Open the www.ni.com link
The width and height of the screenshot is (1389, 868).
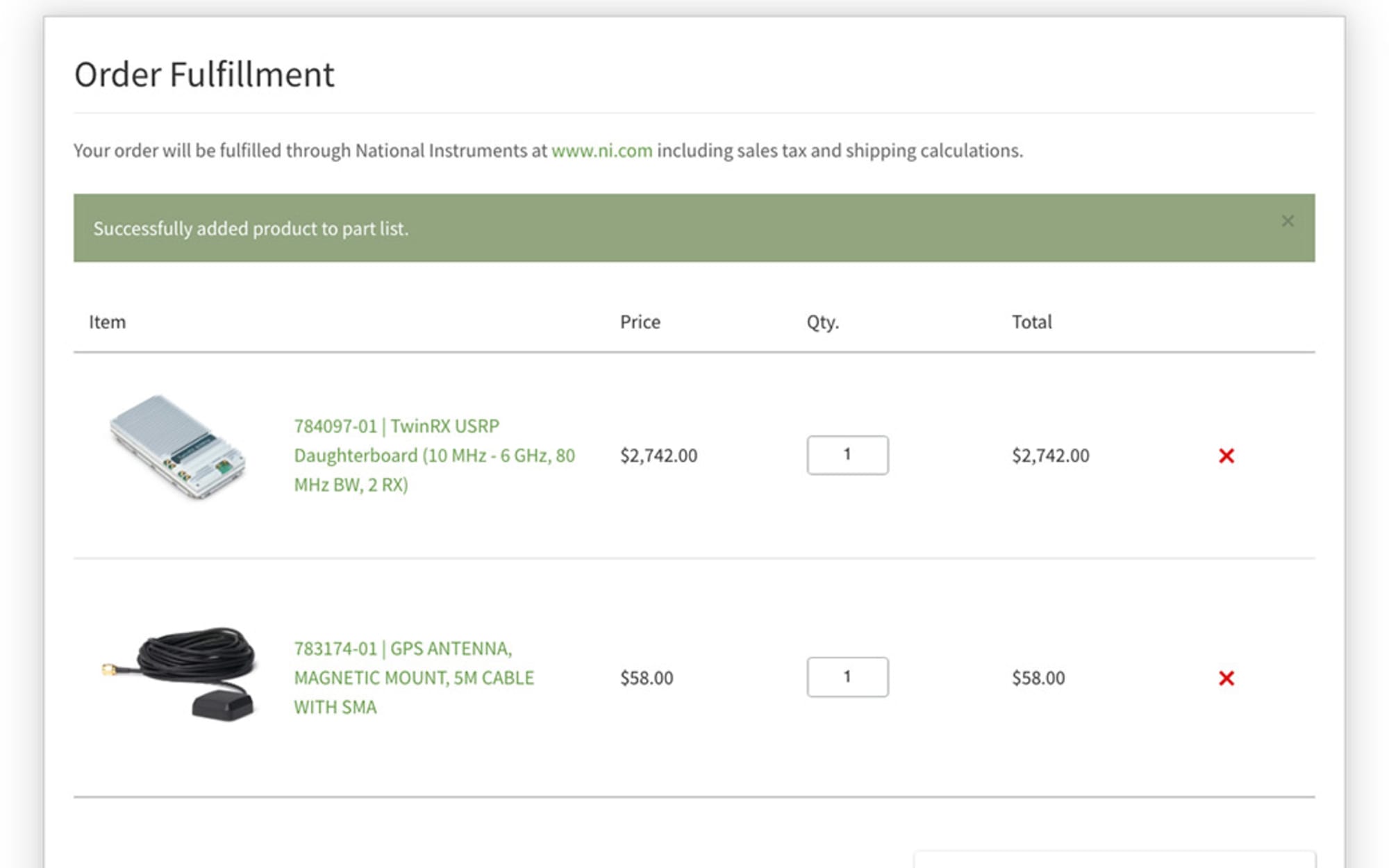point(601,150)
